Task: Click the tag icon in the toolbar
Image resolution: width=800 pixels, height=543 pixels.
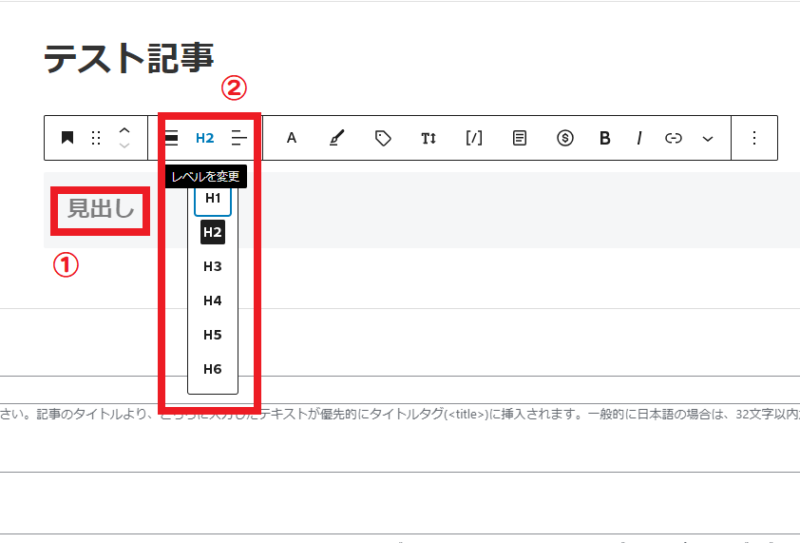Action: pyautogui.click(x=382, y=138)
